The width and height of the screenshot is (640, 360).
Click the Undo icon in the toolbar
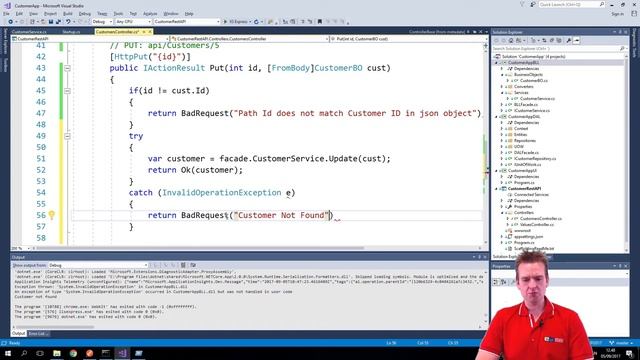click(68, 22)
